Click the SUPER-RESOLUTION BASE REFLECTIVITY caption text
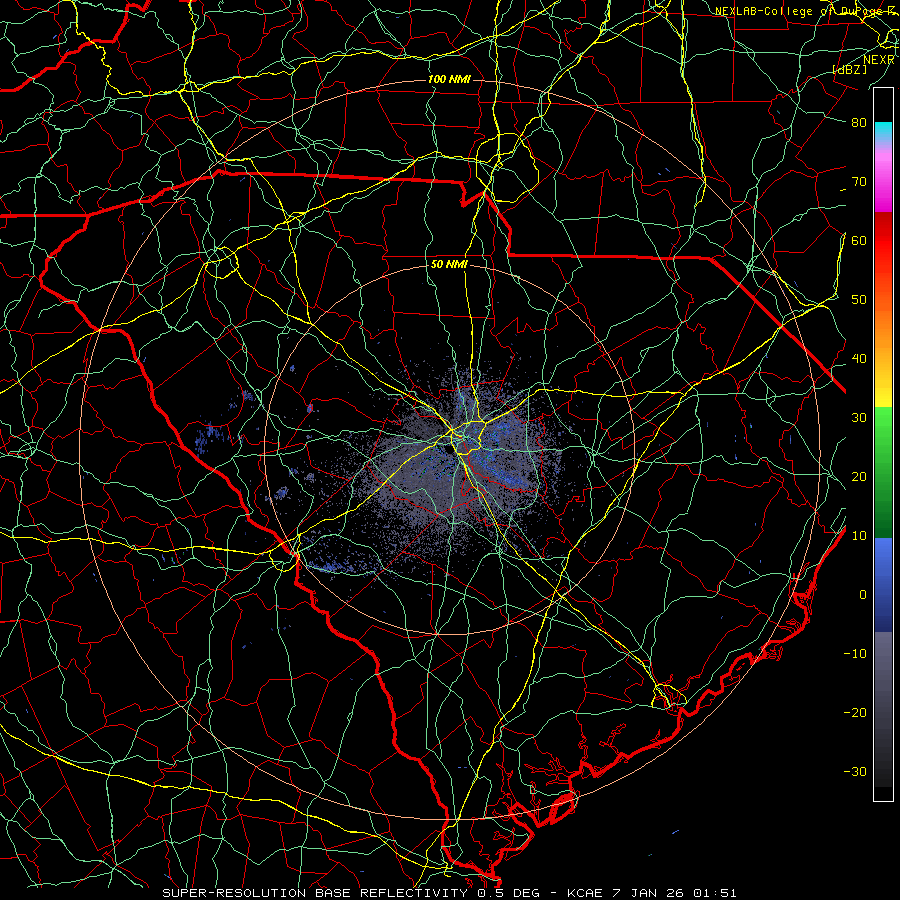The image size is (900, 900). pyautogui.click(x=315, y=893)
